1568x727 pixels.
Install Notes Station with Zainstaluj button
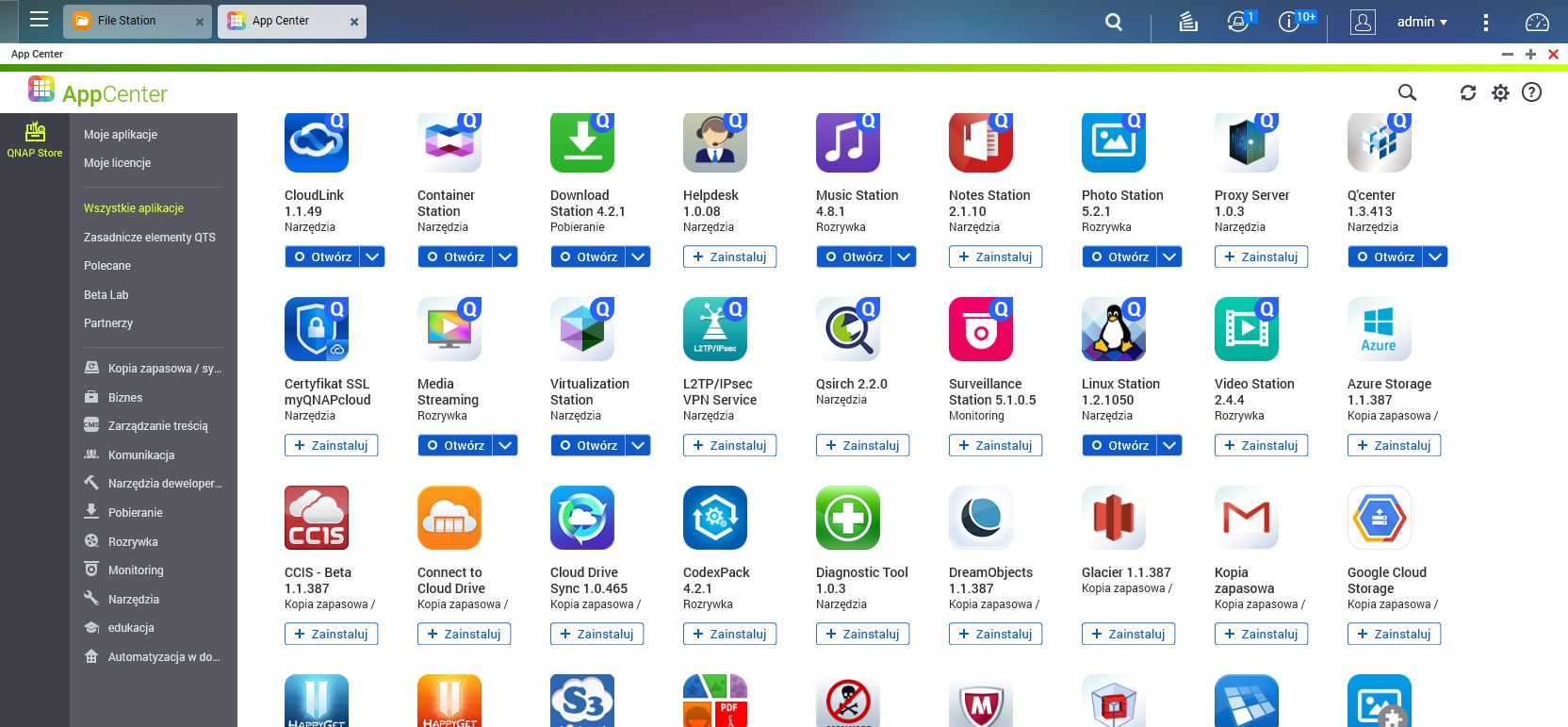995,256
